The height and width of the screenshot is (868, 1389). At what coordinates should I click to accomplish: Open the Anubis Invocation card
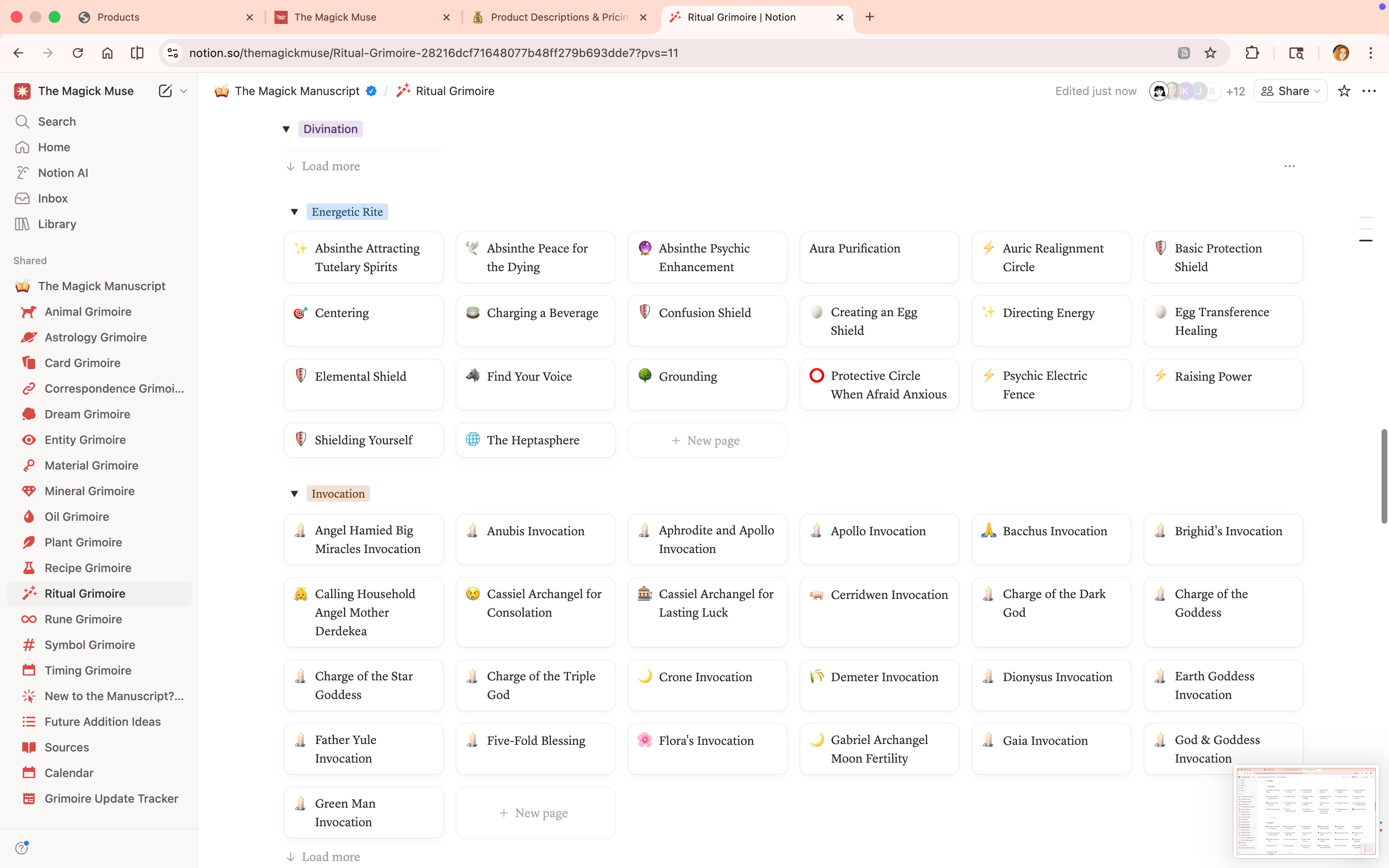pos(535,539)
